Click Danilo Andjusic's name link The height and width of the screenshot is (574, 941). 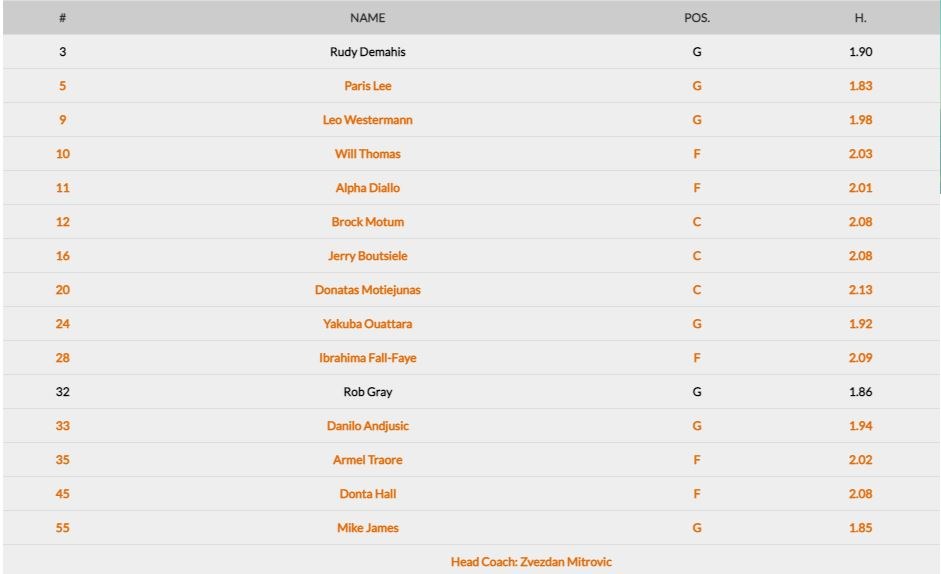(x=367, y=426)
